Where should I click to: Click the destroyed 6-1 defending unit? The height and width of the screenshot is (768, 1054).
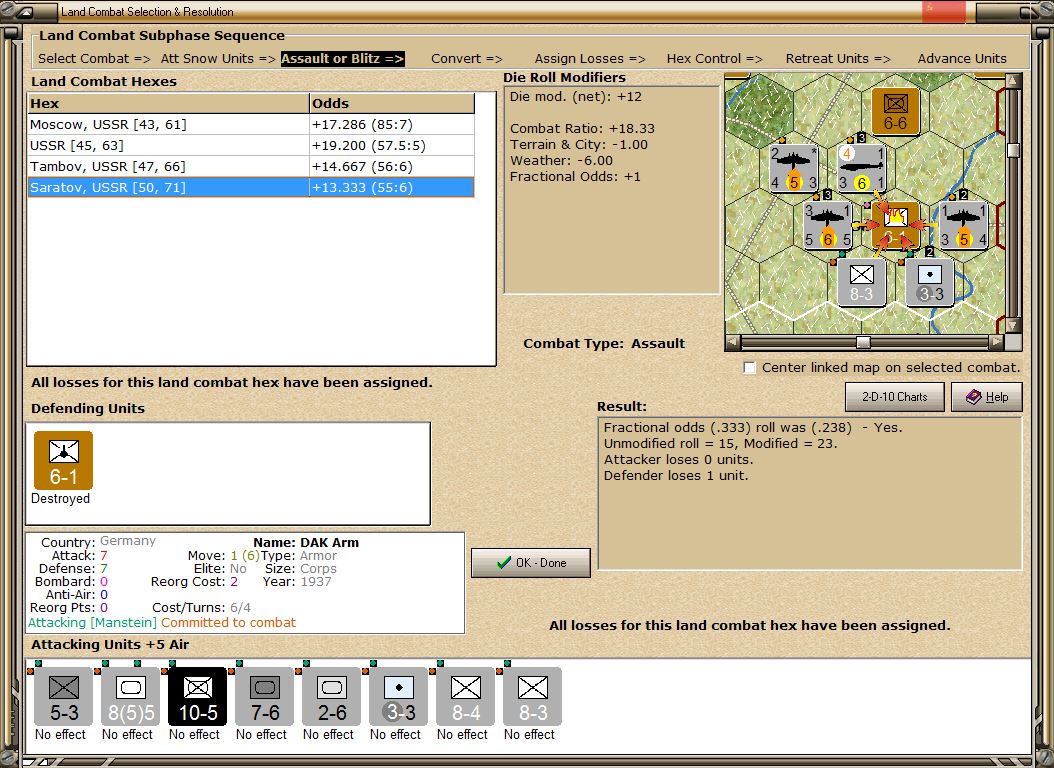point(63,460)
